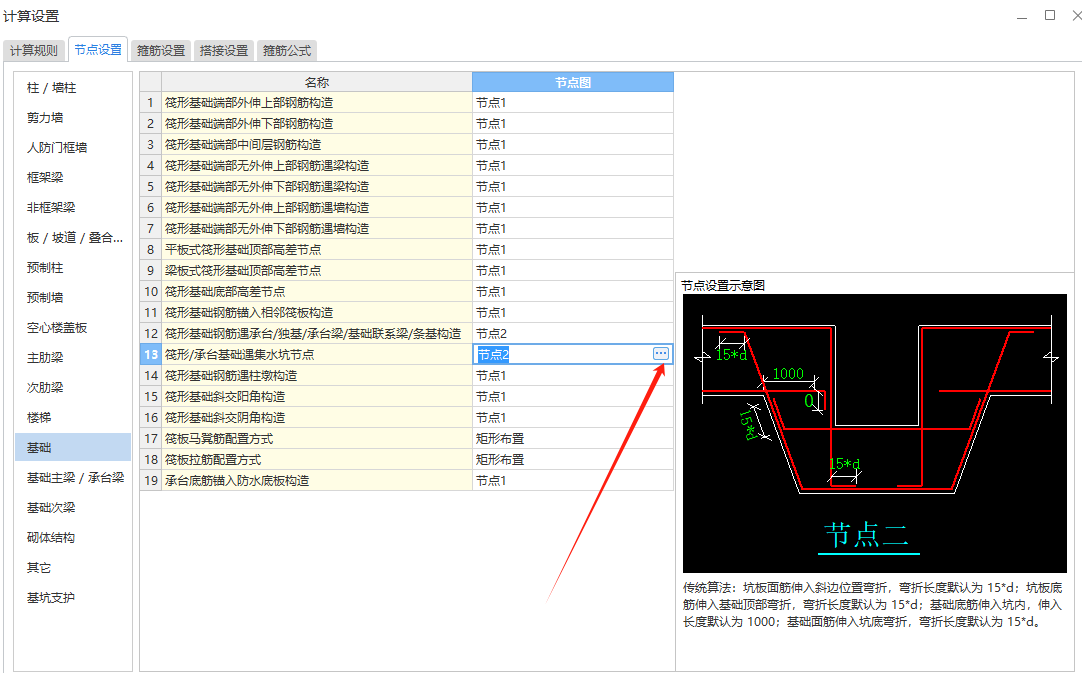Viewport: 1082px width, 673px height.
Task: Select row number 13 header cell
Action: point(150,355)
